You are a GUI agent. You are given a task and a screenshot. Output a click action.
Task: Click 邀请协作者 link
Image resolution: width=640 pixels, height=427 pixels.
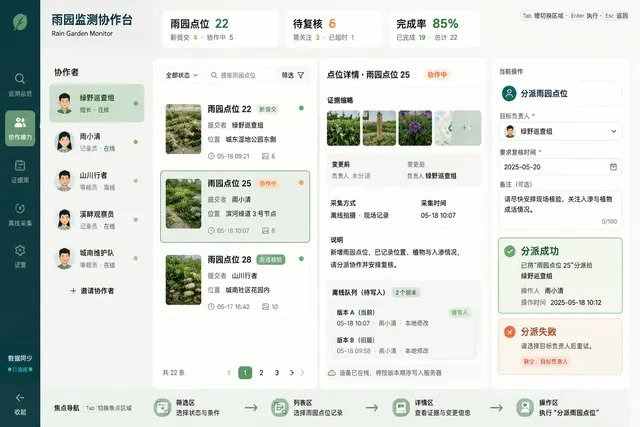(92, 291)
